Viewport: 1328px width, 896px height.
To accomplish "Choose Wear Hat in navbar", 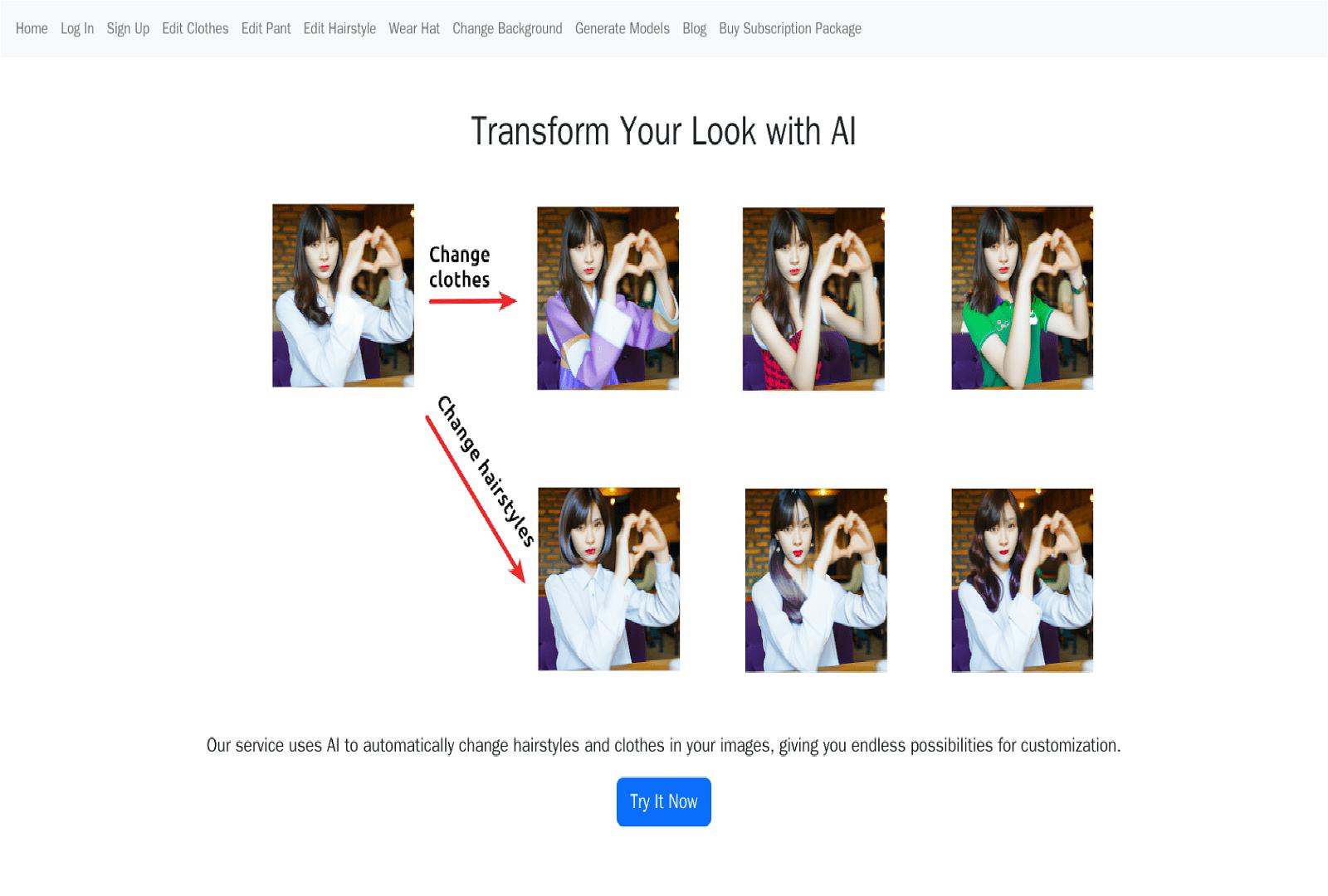I will tap(414, 28).
